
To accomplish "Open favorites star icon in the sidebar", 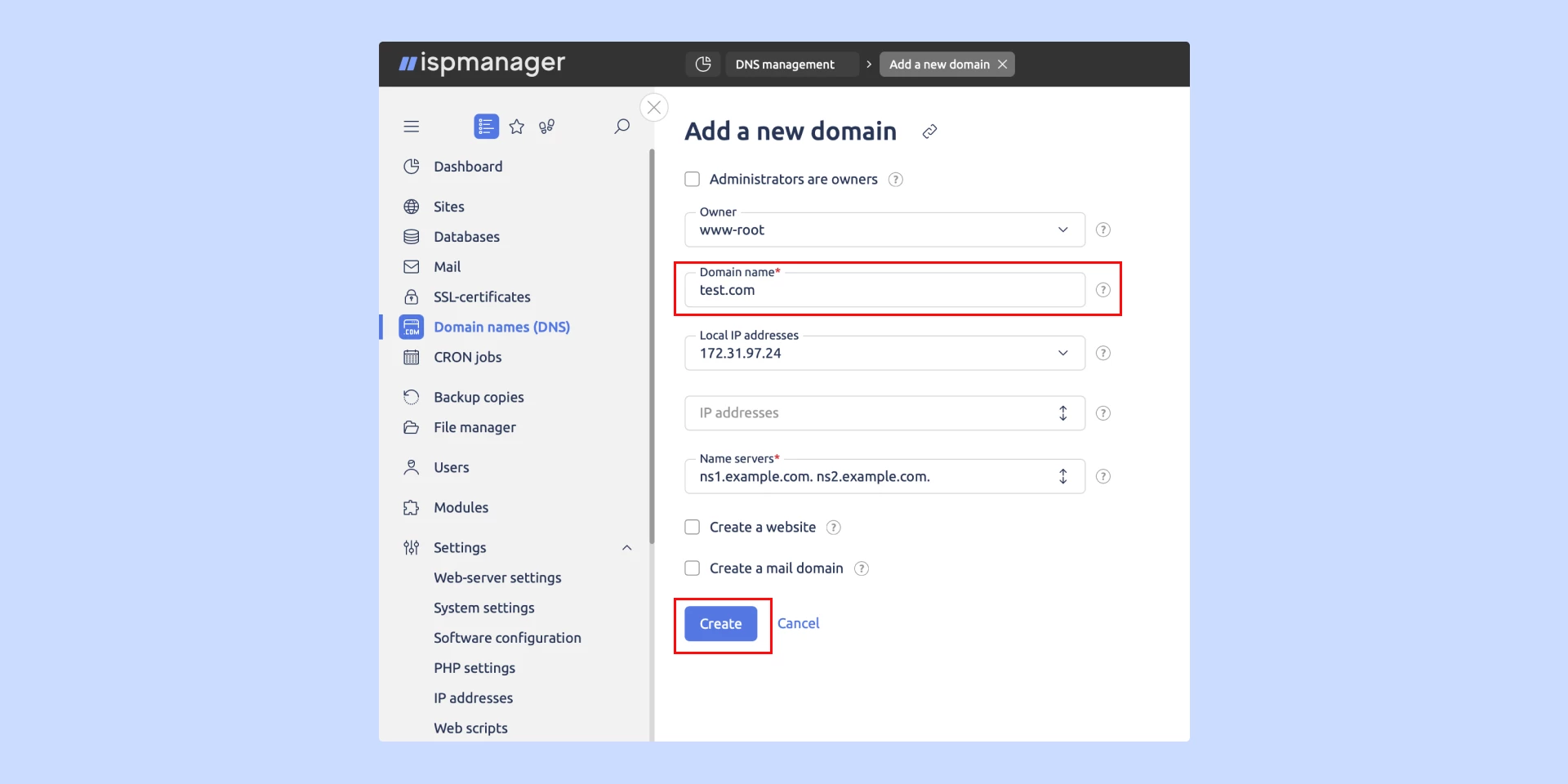I will 516,127.
